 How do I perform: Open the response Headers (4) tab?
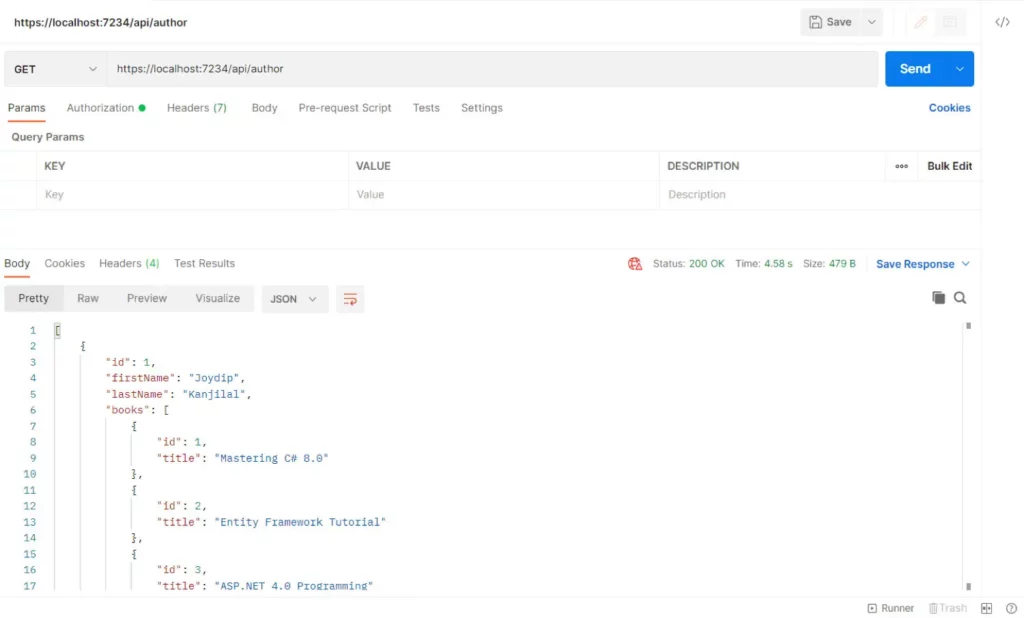pos(129,263)
